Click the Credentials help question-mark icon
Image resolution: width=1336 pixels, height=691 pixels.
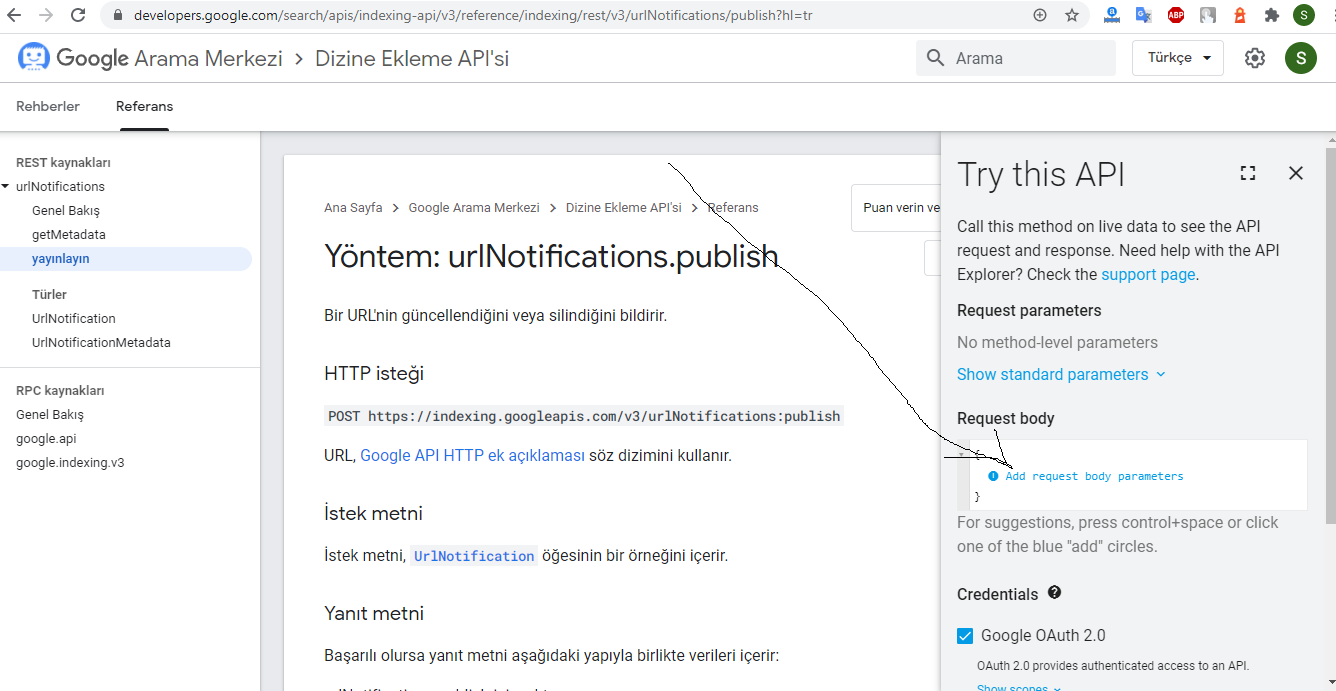pos(1054,593)
